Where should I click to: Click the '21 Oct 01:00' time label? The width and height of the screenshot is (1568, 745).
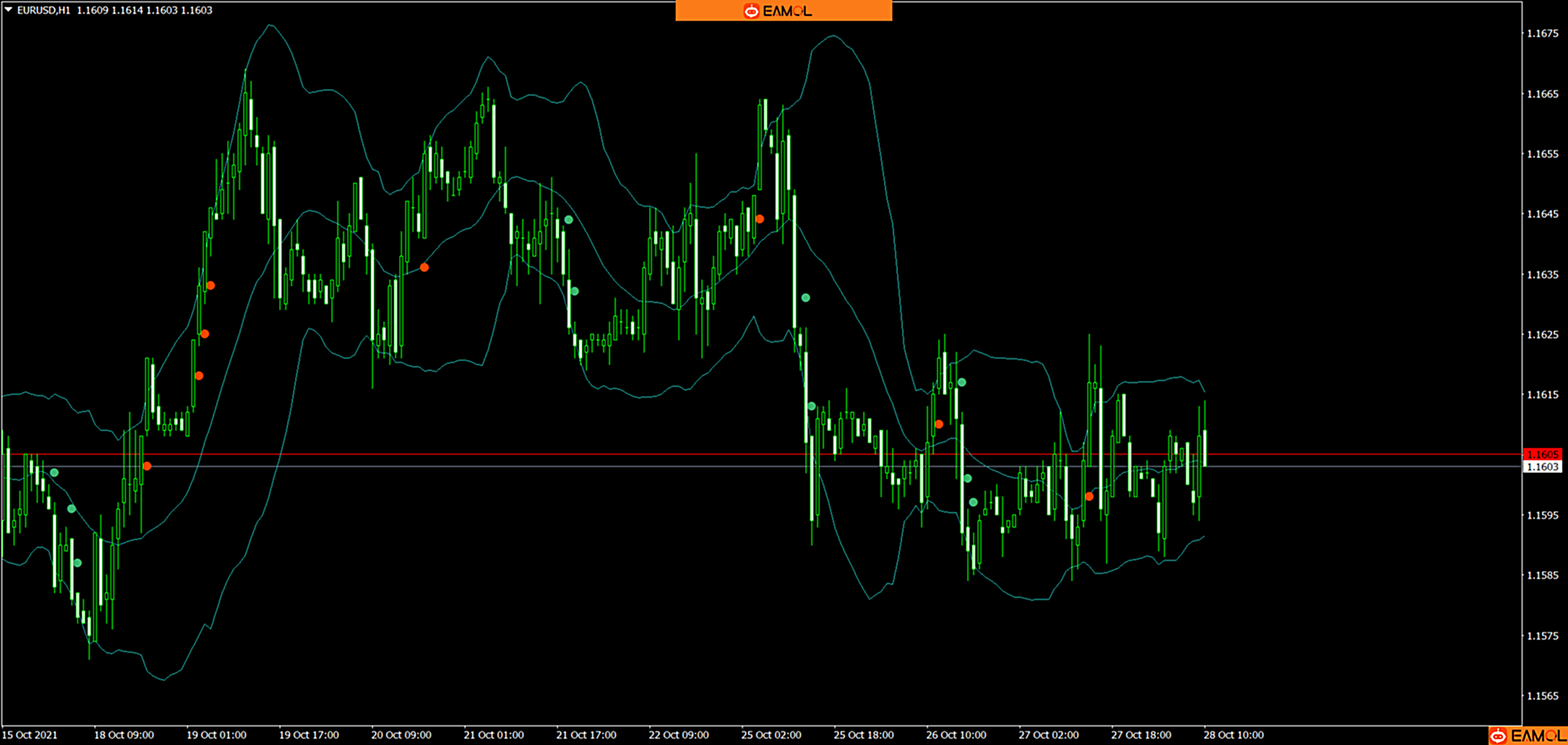494,735
